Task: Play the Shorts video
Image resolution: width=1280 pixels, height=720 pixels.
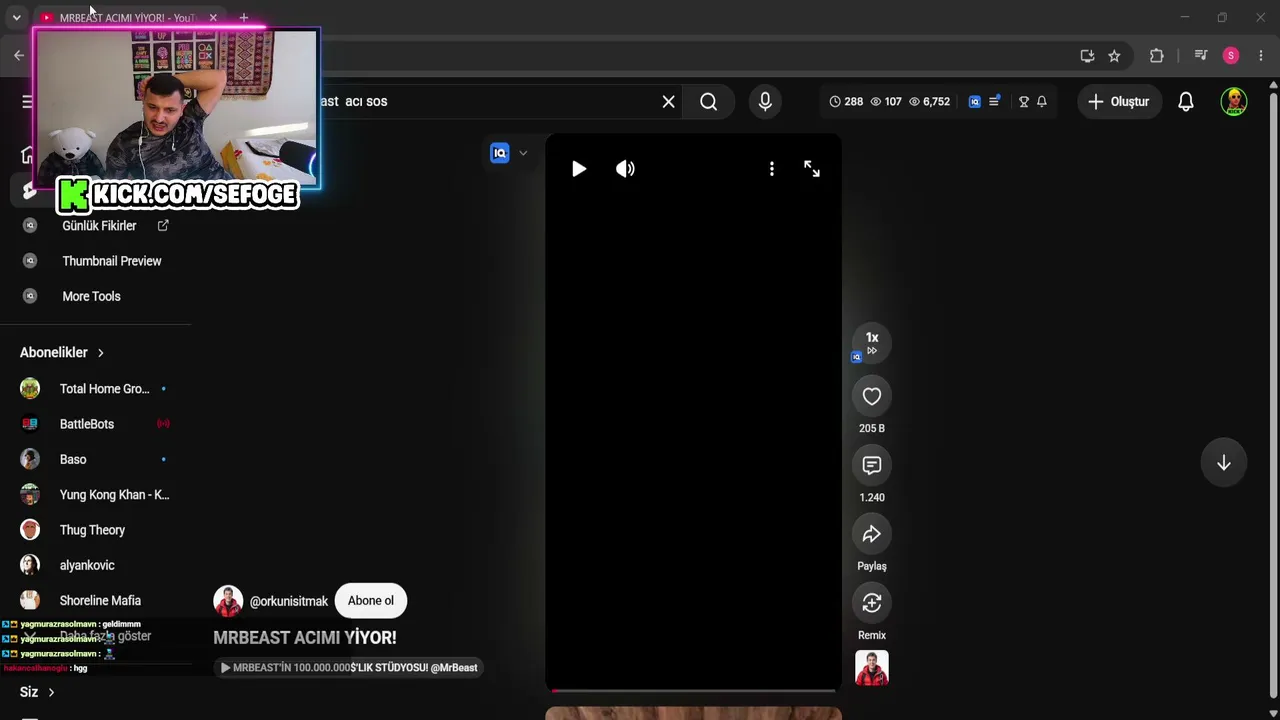Action: pyautogui.click(x=579, y=169)
